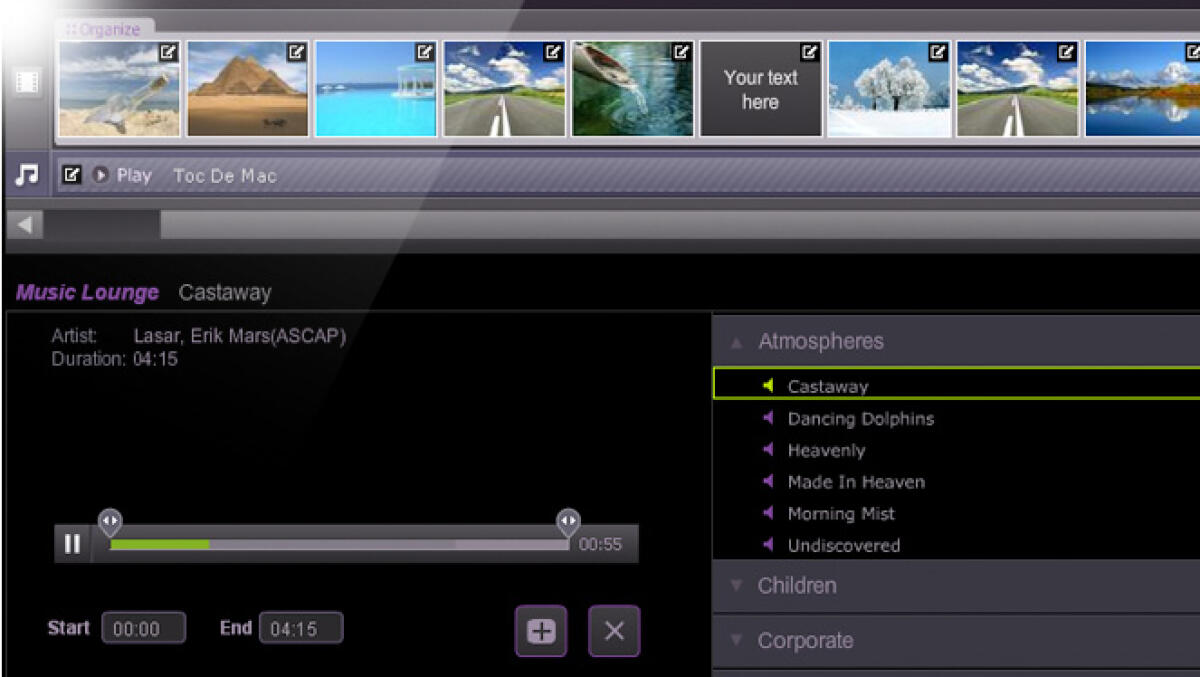Click the right trim marker on music track
1200x677 pixels.
click(568, 522)
